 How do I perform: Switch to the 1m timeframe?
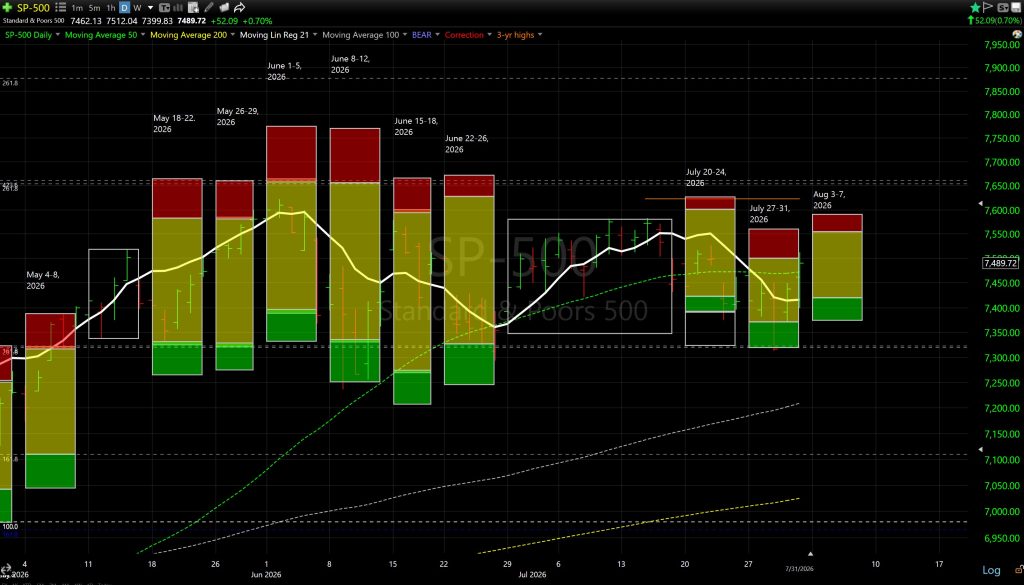tap(77, 8)
